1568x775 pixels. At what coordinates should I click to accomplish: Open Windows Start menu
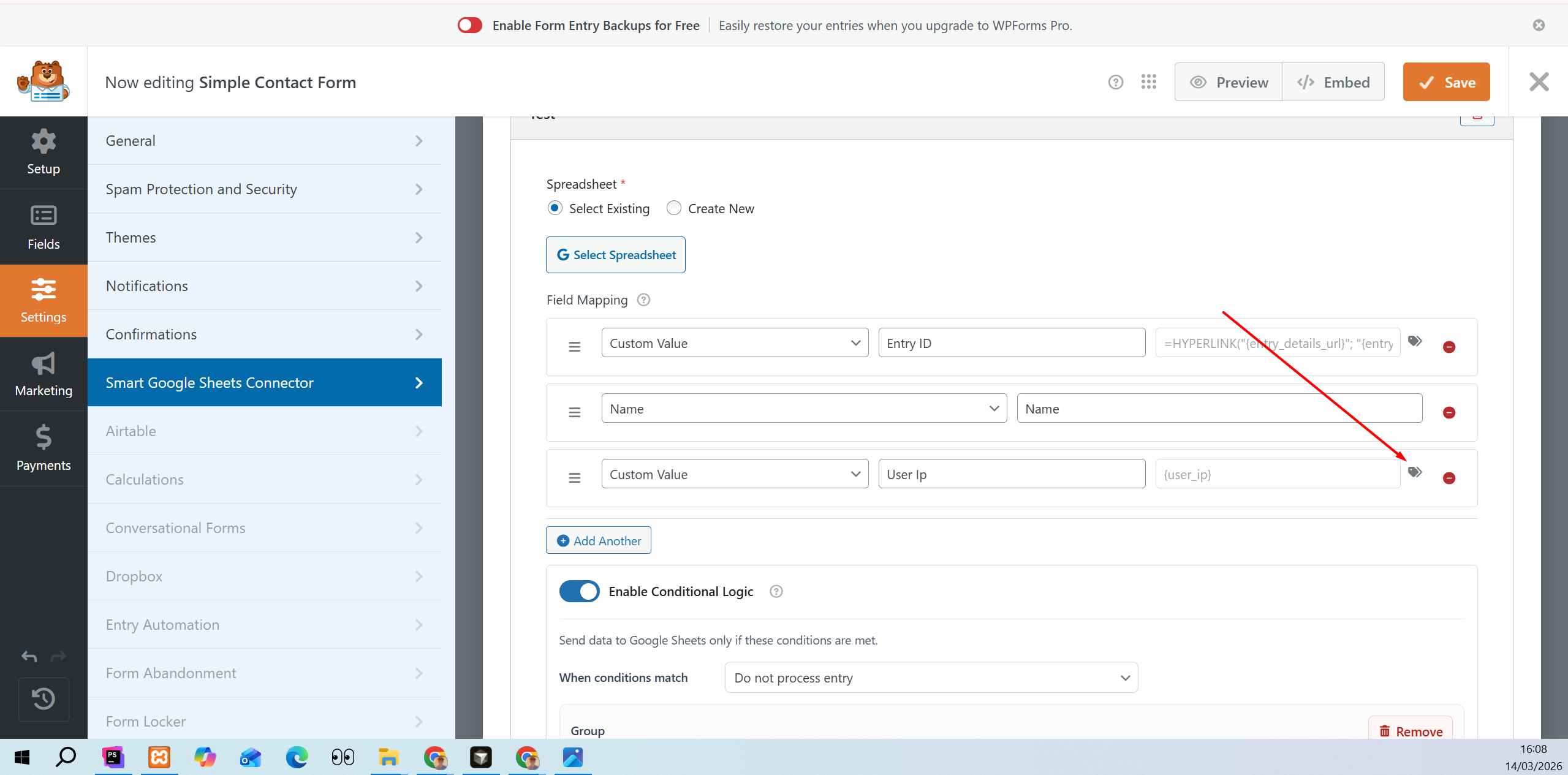coord(22,758)
